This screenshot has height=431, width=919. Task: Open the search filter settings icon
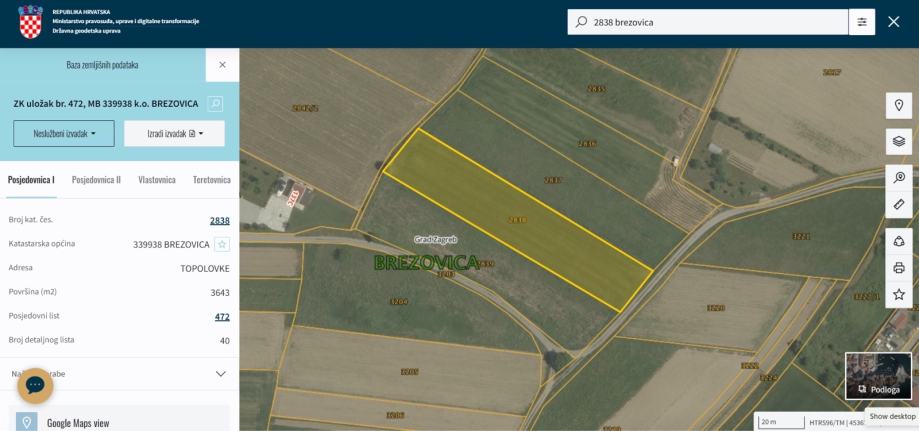(862, 22)
